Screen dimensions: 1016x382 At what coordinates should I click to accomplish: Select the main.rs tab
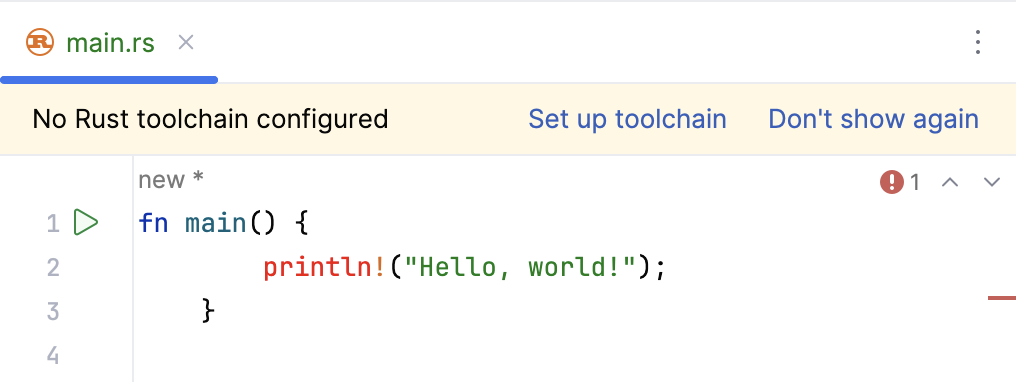110,43
